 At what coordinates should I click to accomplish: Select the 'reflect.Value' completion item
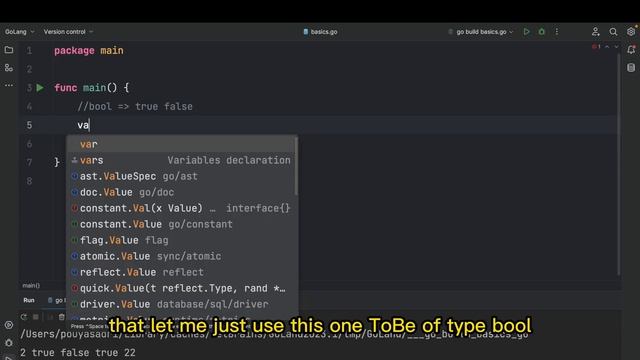(181, 272)
